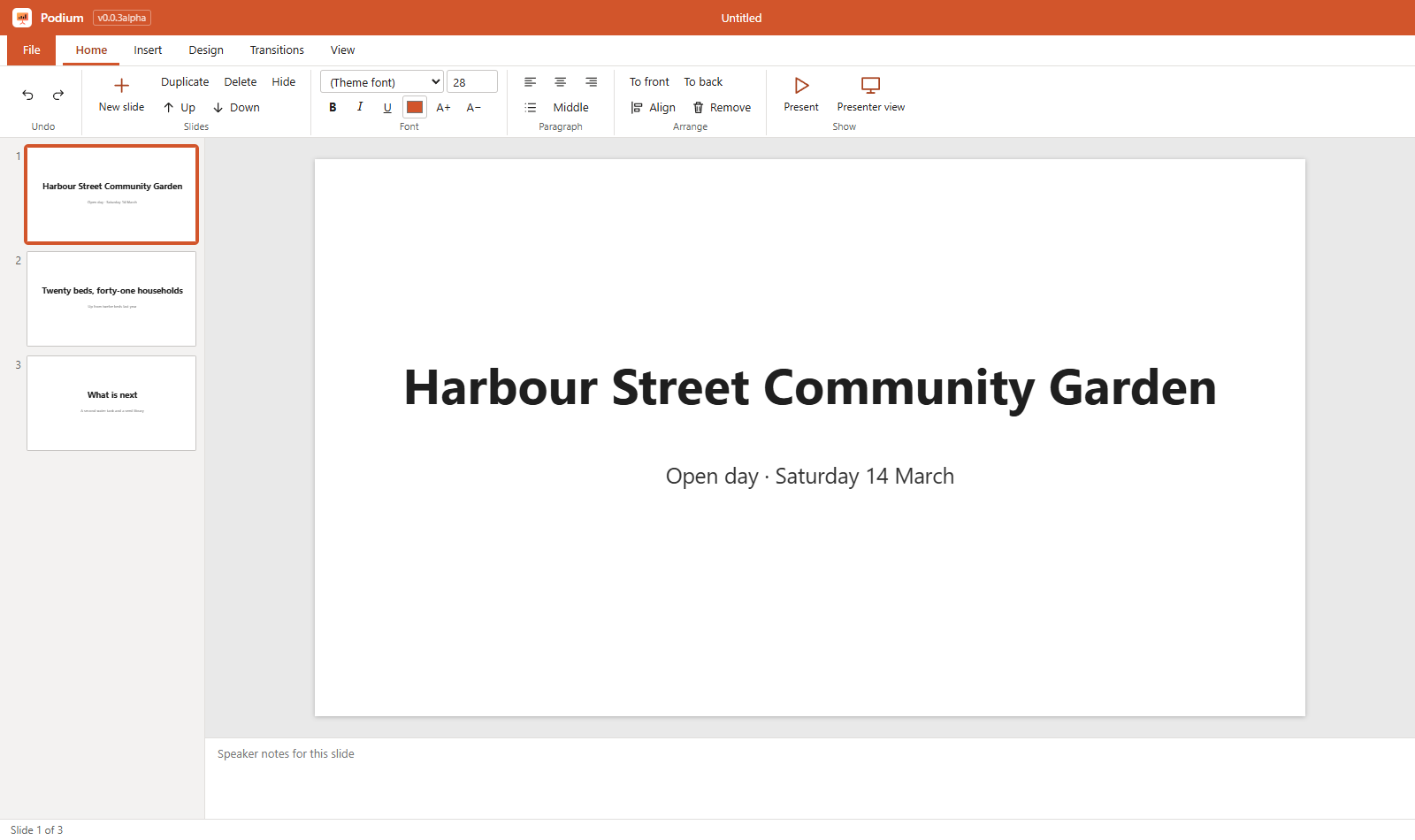Open the Align objects tool
1415x840 pixels.
coord(654,107)
